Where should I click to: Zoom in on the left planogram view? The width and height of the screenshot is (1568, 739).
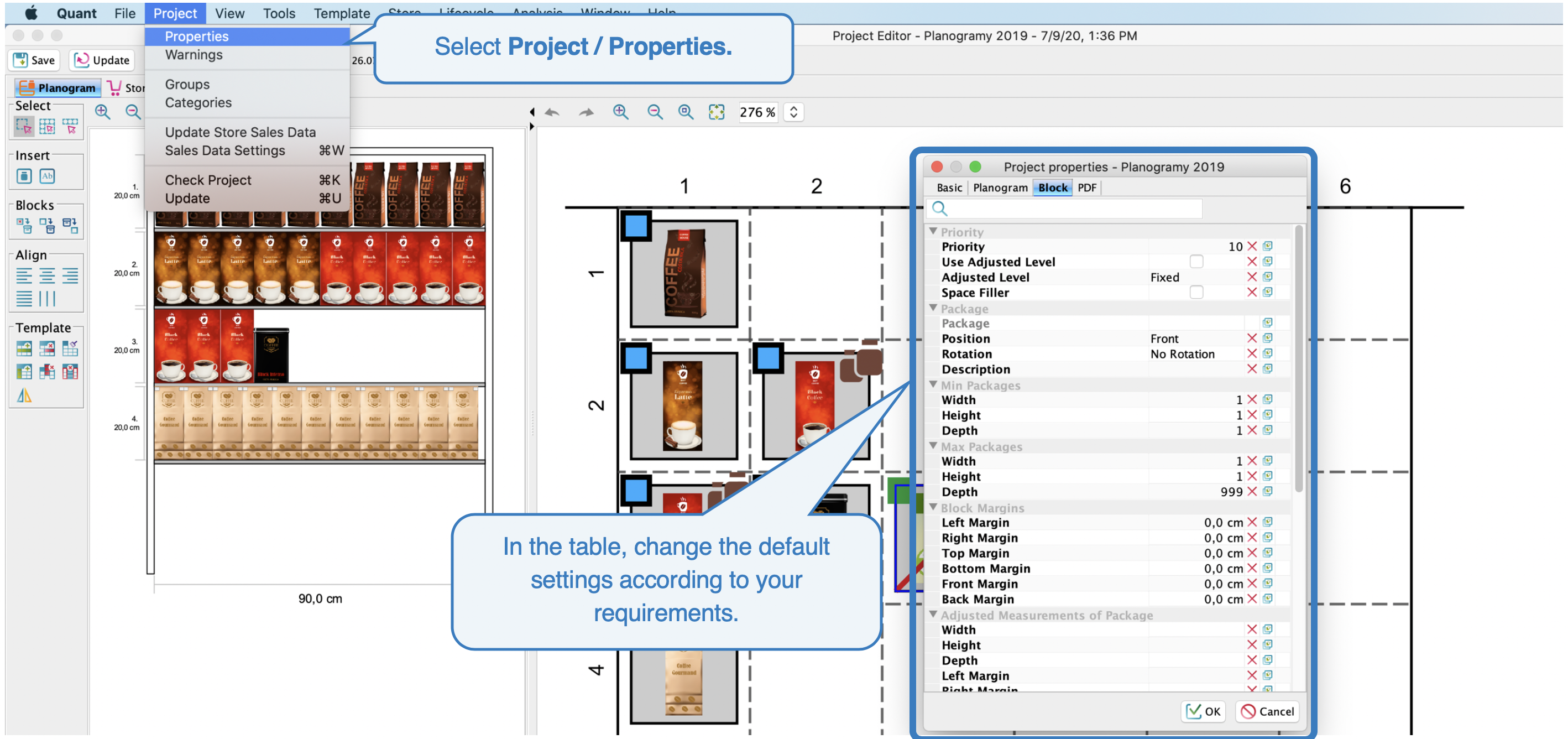[102, 112]
